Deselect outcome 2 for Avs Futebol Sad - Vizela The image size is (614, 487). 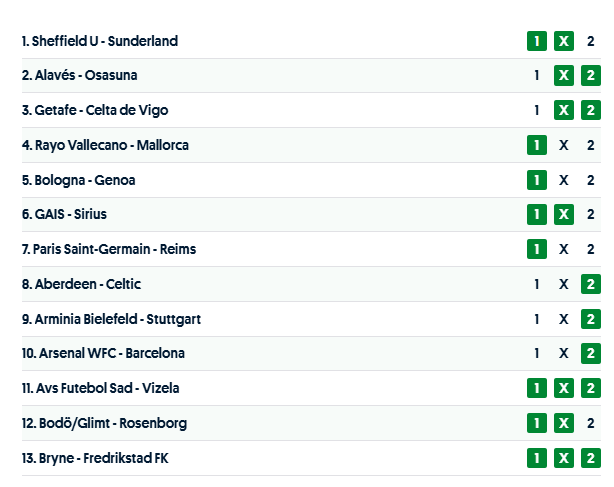[591, 388]
